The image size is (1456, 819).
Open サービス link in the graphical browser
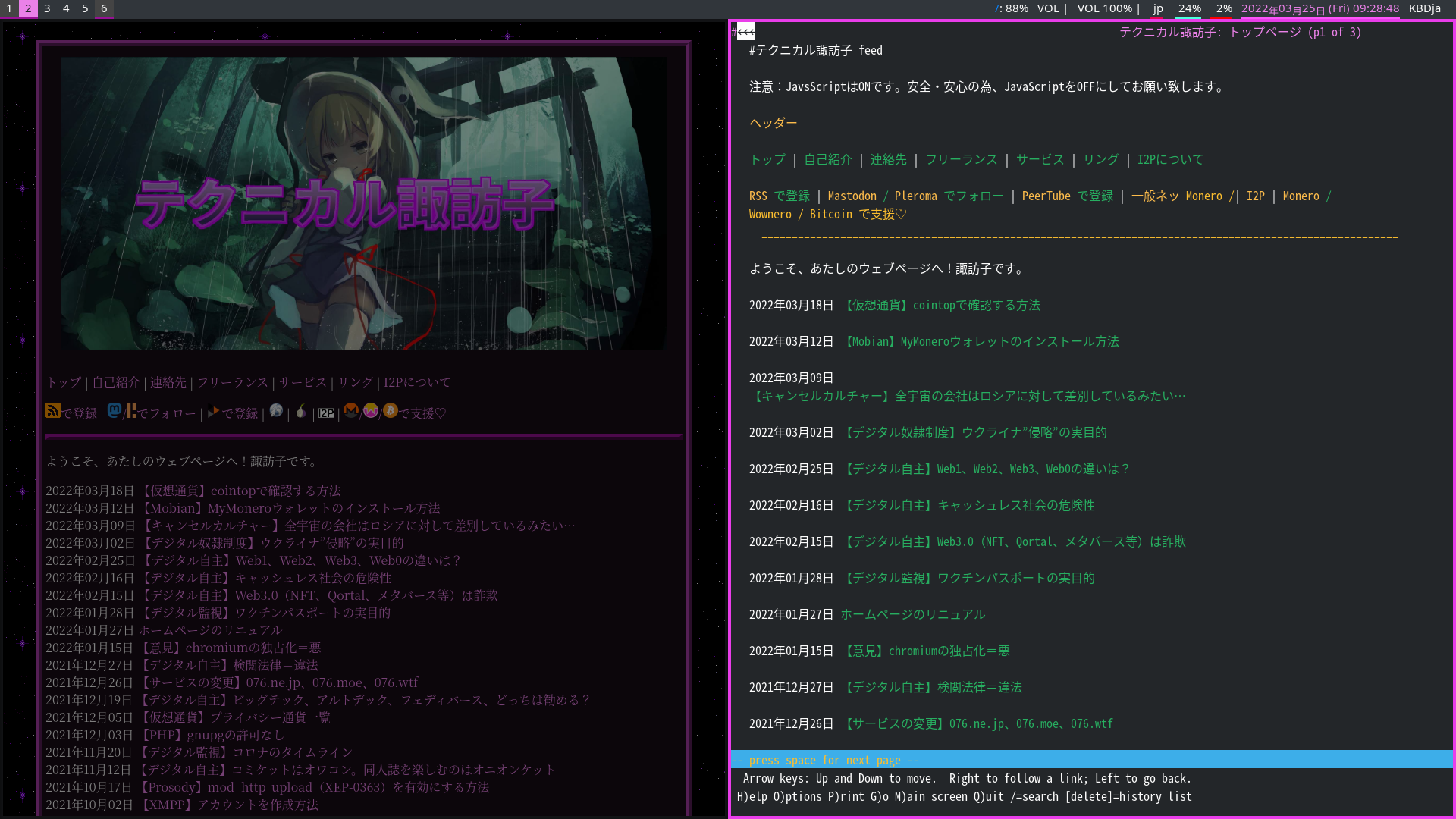tap(303, 382)
